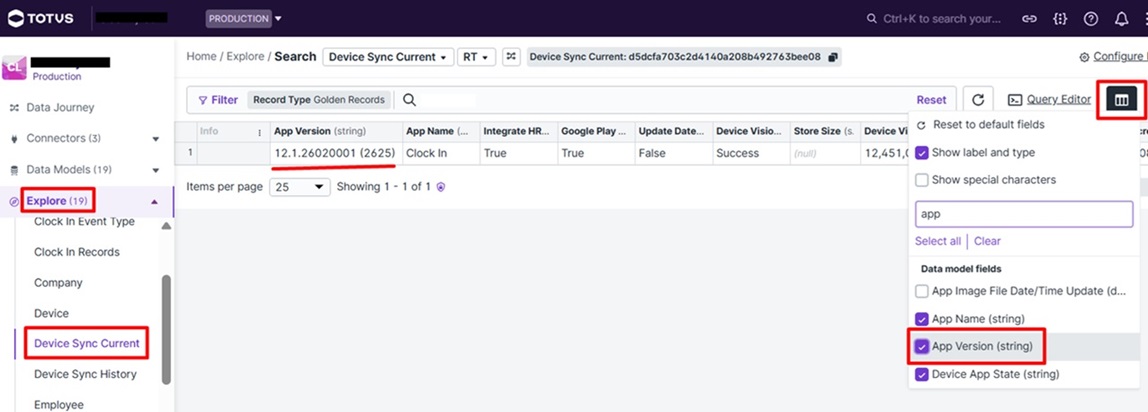This screenshot has height=412, width=1148.
Task: Open the PRODUCTION environment dropdown
Action: coord(244,18)
